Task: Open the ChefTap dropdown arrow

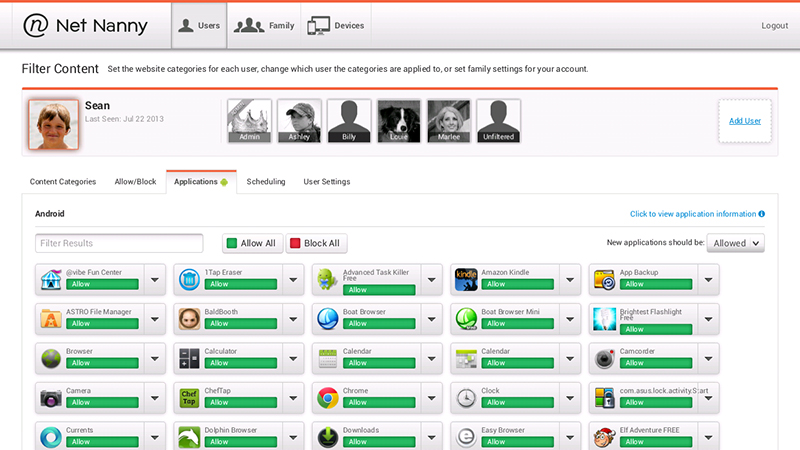Action: pos(293,398)
